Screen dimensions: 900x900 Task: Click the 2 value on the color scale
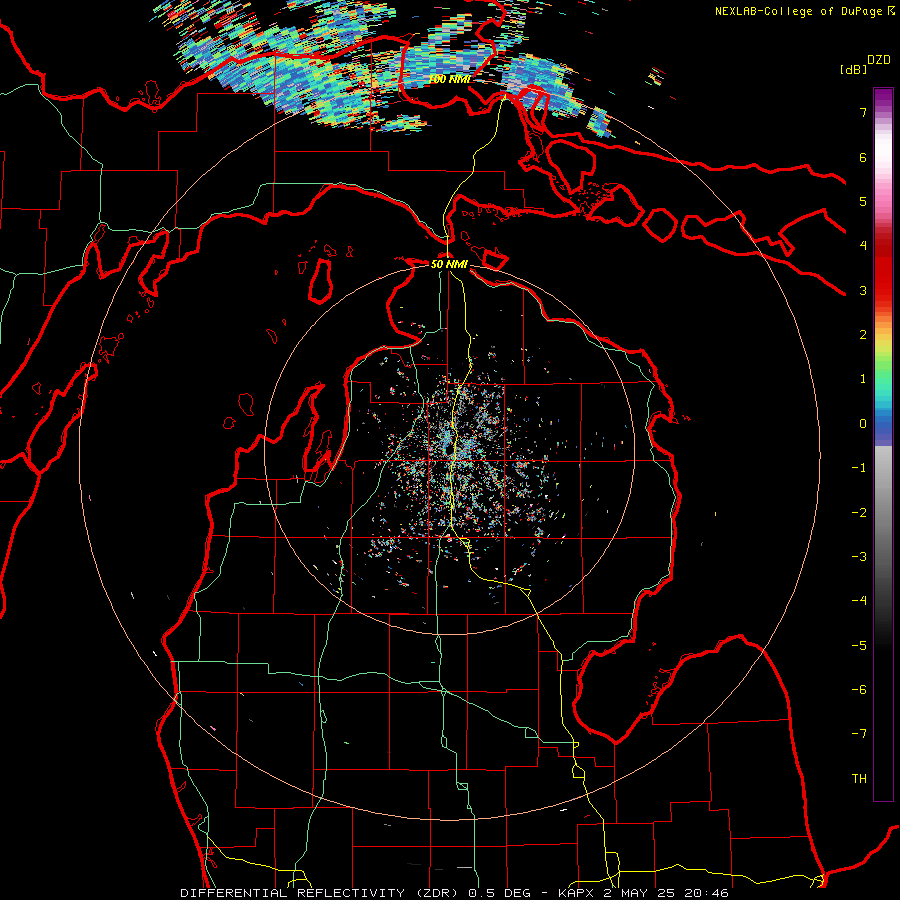tap(863, 335)
